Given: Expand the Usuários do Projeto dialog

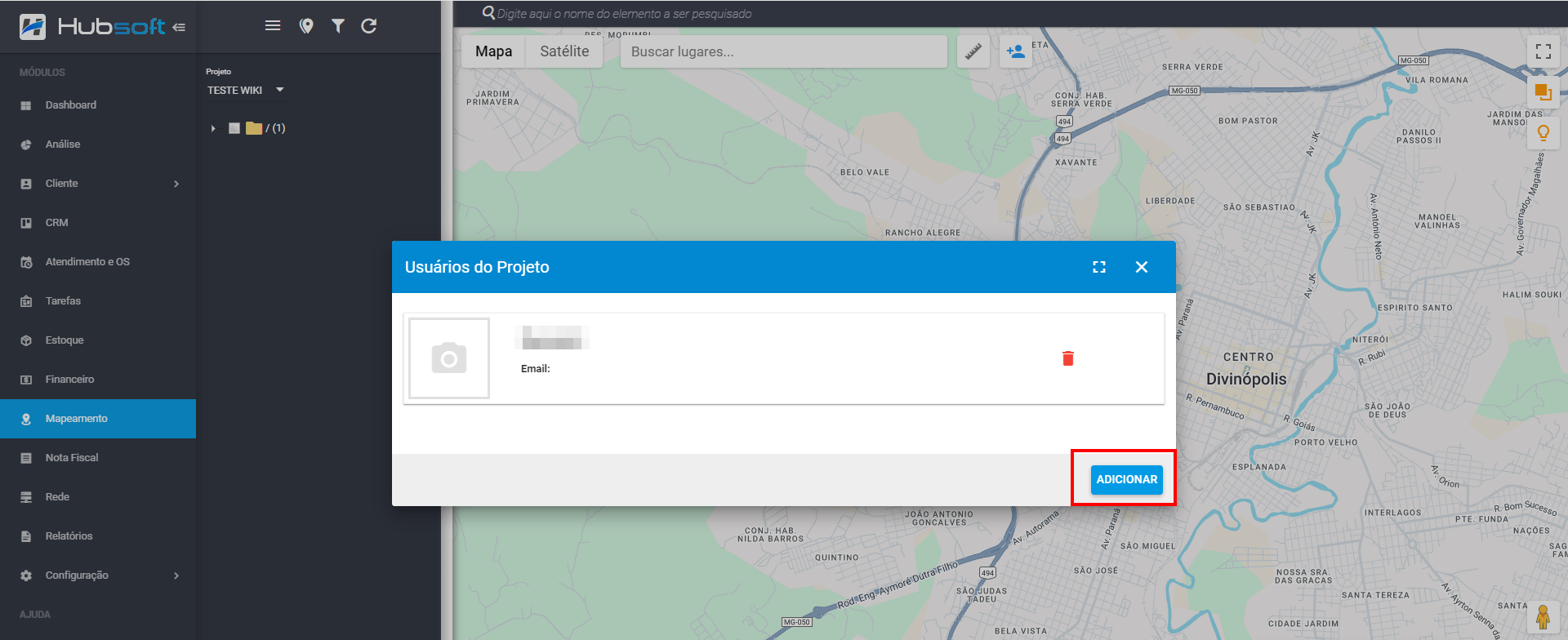Looking at the screenshot, I should (x=1099, y=267).
